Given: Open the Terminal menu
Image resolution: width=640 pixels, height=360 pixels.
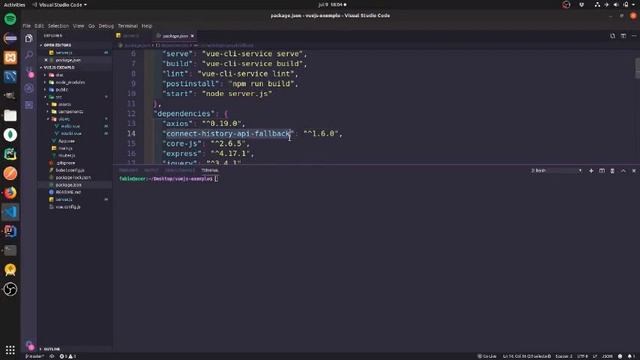Looking at the screenshot, I should [x=128, y=26].
